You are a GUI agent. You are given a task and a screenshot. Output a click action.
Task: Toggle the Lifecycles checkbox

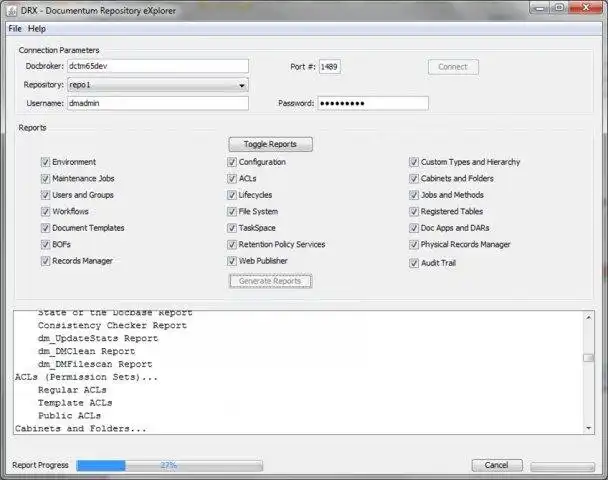pos(232,195)
